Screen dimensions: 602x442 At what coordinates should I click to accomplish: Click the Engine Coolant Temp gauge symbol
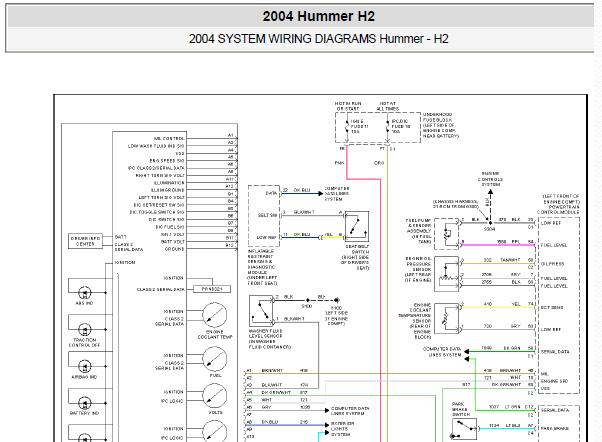[x=214, y=315]
